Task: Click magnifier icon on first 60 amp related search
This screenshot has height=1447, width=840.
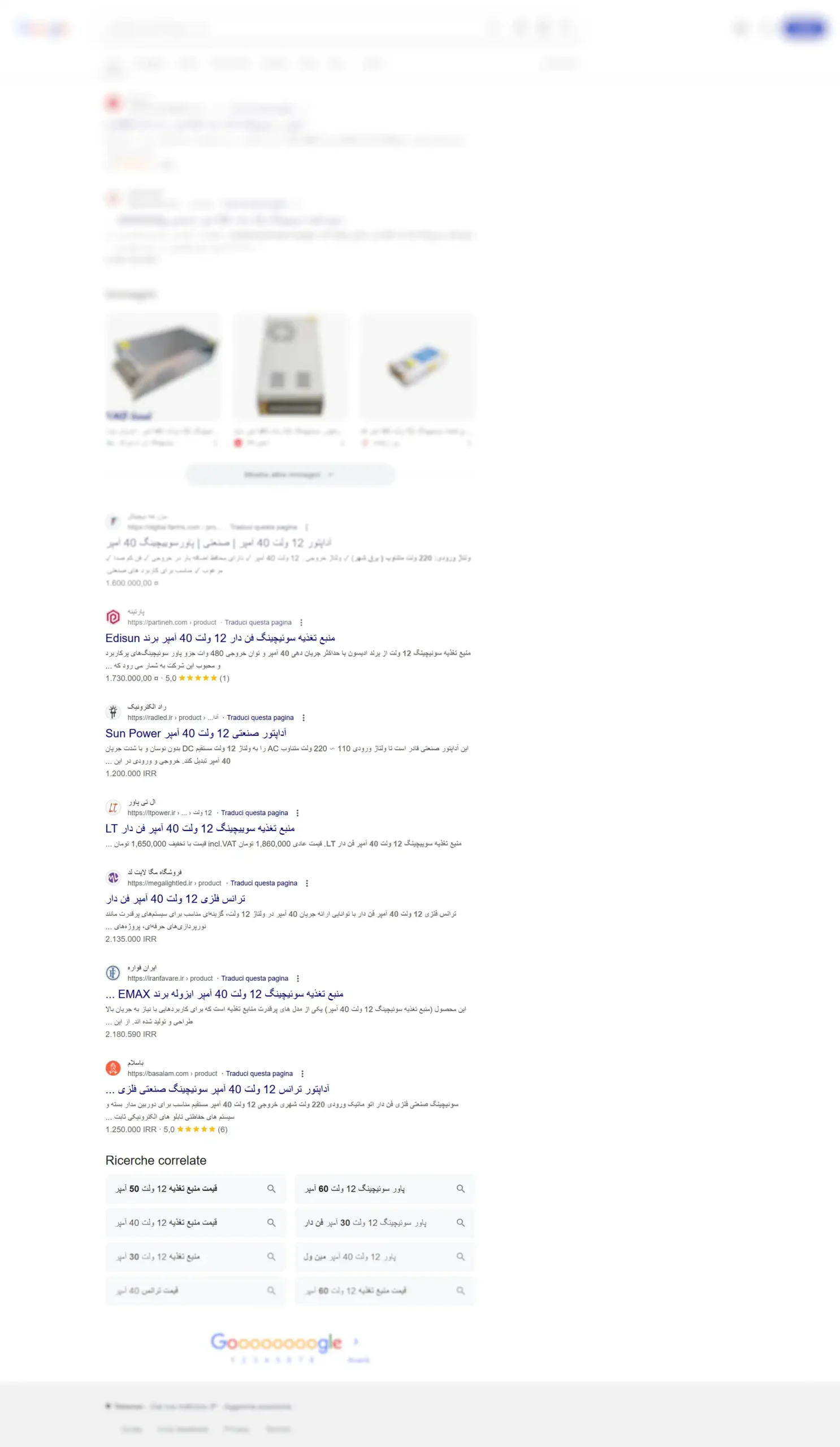Action: [x=461, y=1189]
